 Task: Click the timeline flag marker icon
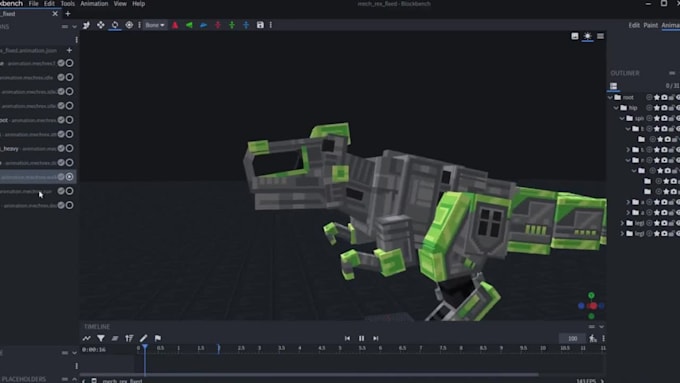158,338
